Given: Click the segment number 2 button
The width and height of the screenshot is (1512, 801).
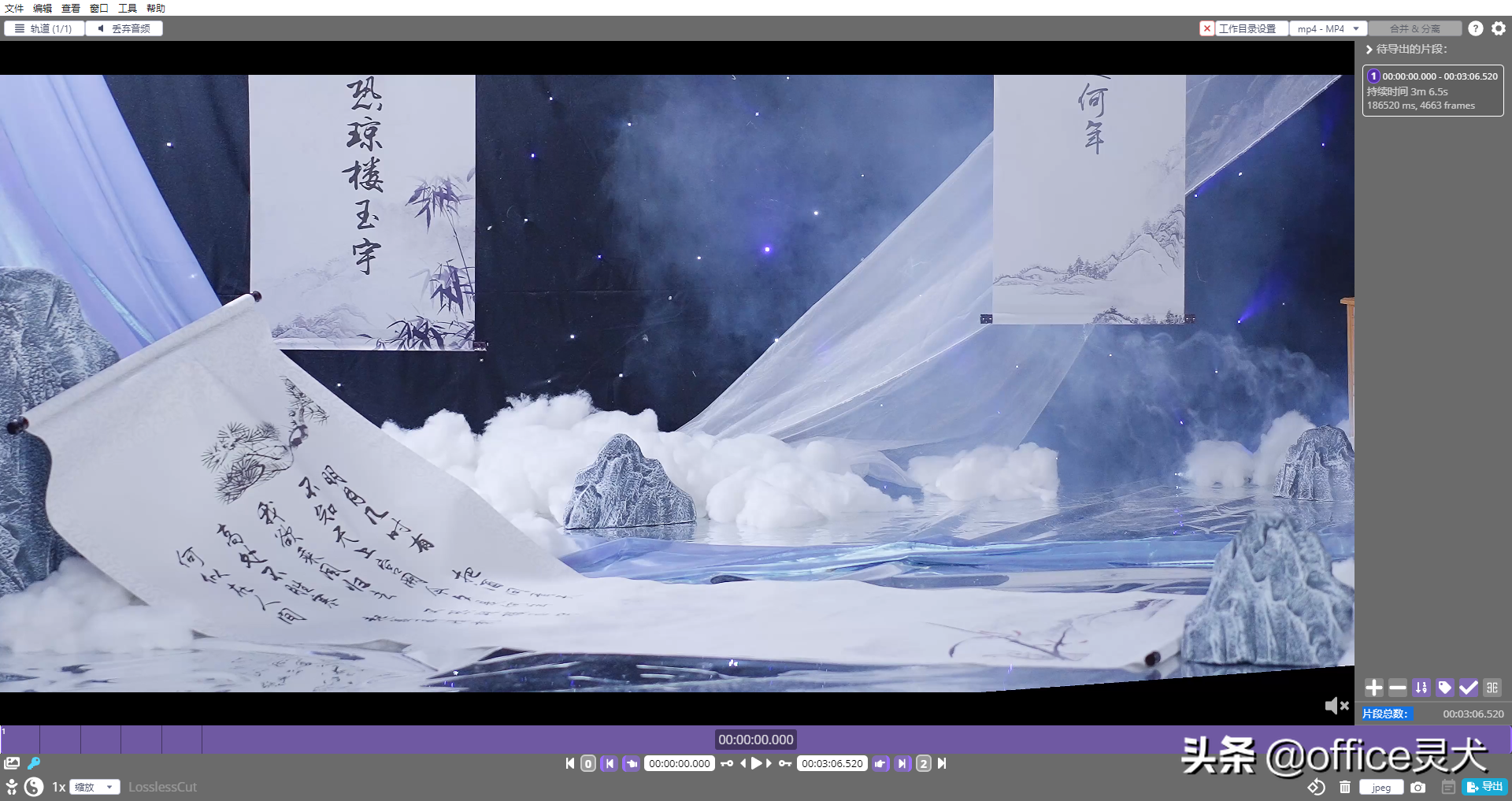Looking at the screenshot, I should click(924, 763).
